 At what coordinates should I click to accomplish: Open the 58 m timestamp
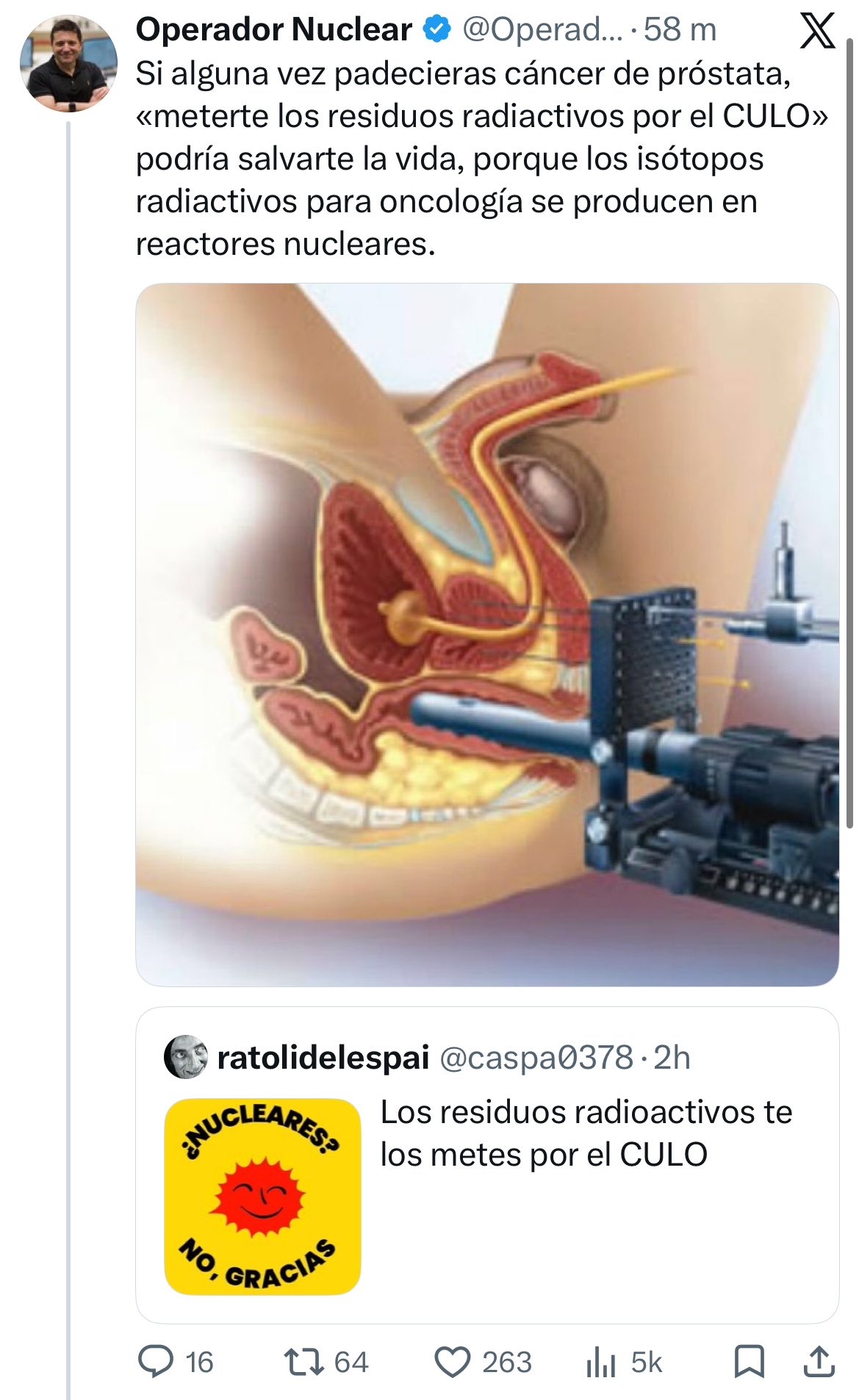pyautogui.click(x=680, y=30)
